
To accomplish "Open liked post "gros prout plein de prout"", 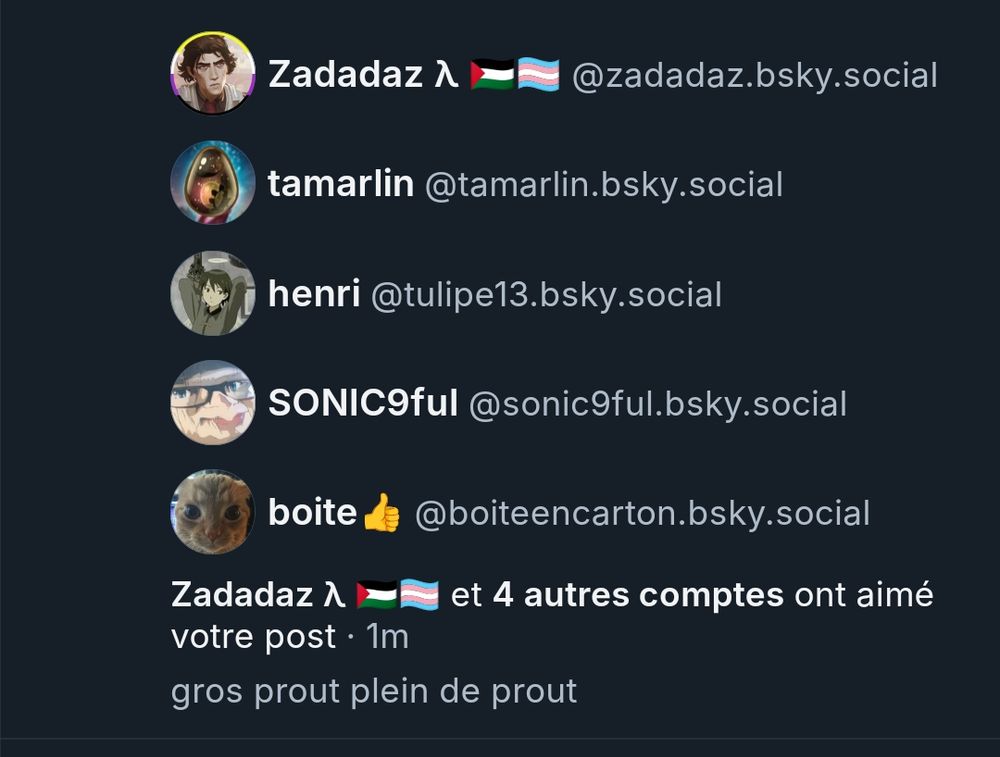I will point(374,692).
